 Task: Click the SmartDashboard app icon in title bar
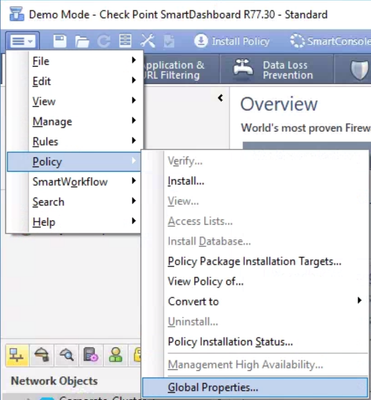17,14
